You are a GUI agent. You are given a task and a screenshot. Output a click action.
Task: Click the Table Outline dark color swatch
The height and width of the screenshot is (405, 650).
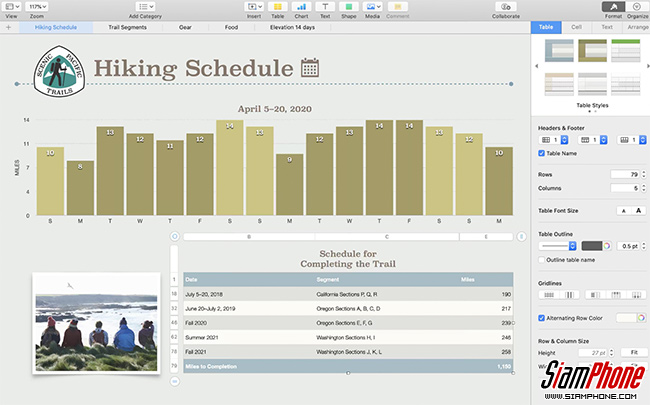pyautogui.click(x=592, y=246)
